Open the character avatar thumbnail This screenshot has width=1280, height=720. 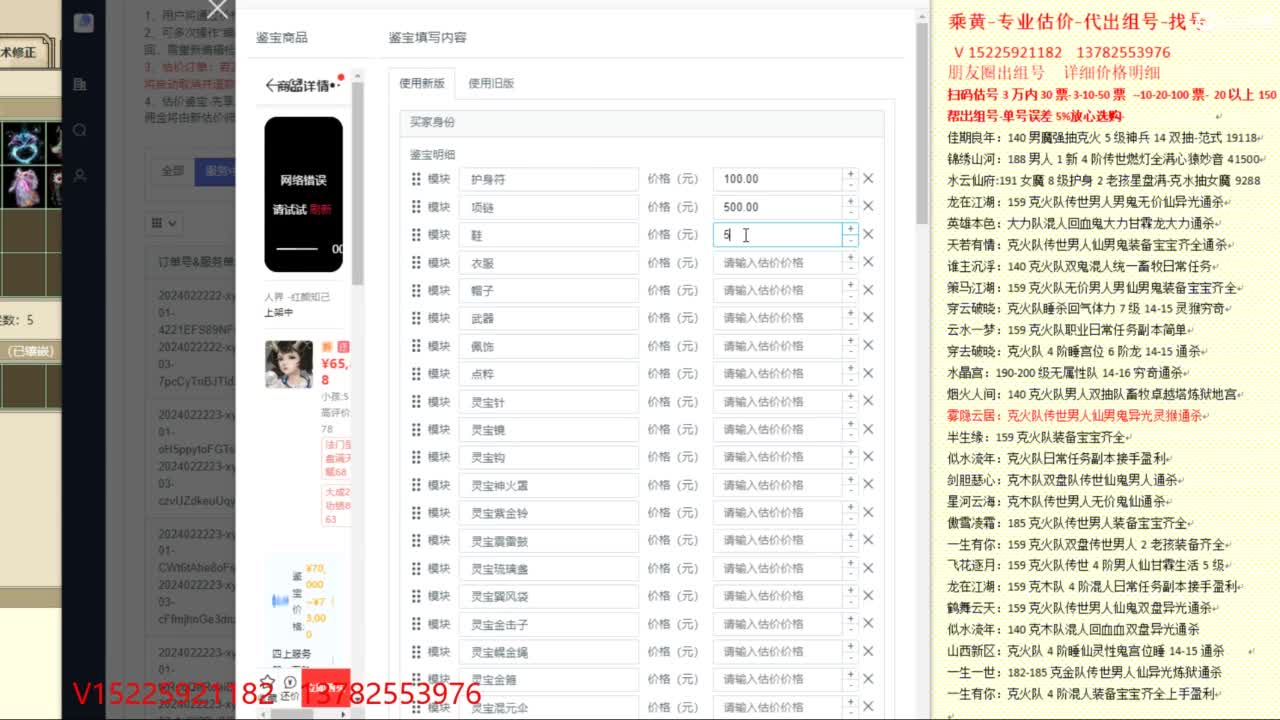pyautogui.click(x=289, y=364)
